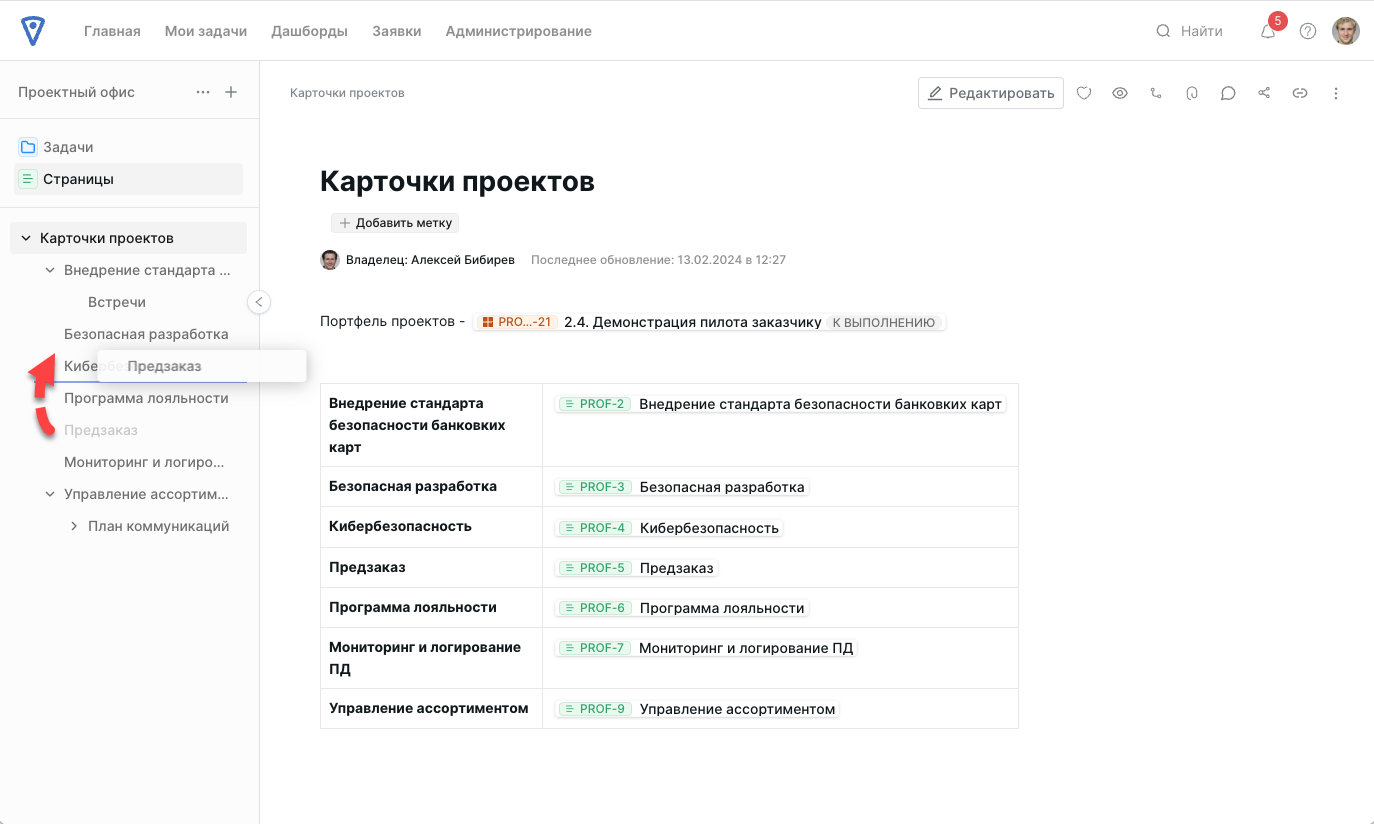Collapse the sidebar with the round arrow button
This screenshot has width=1374, height=824.
point(259,302)
